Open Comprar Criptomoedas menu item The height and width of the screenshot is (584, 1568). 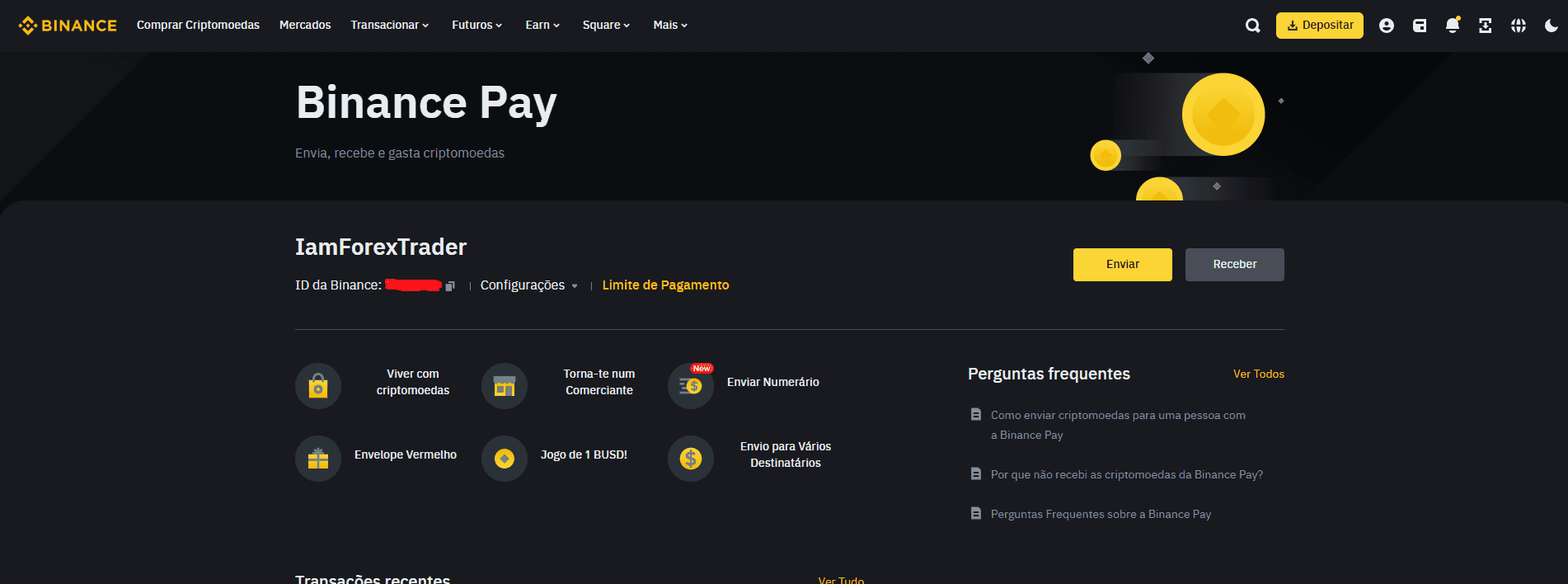pos(198,26)
